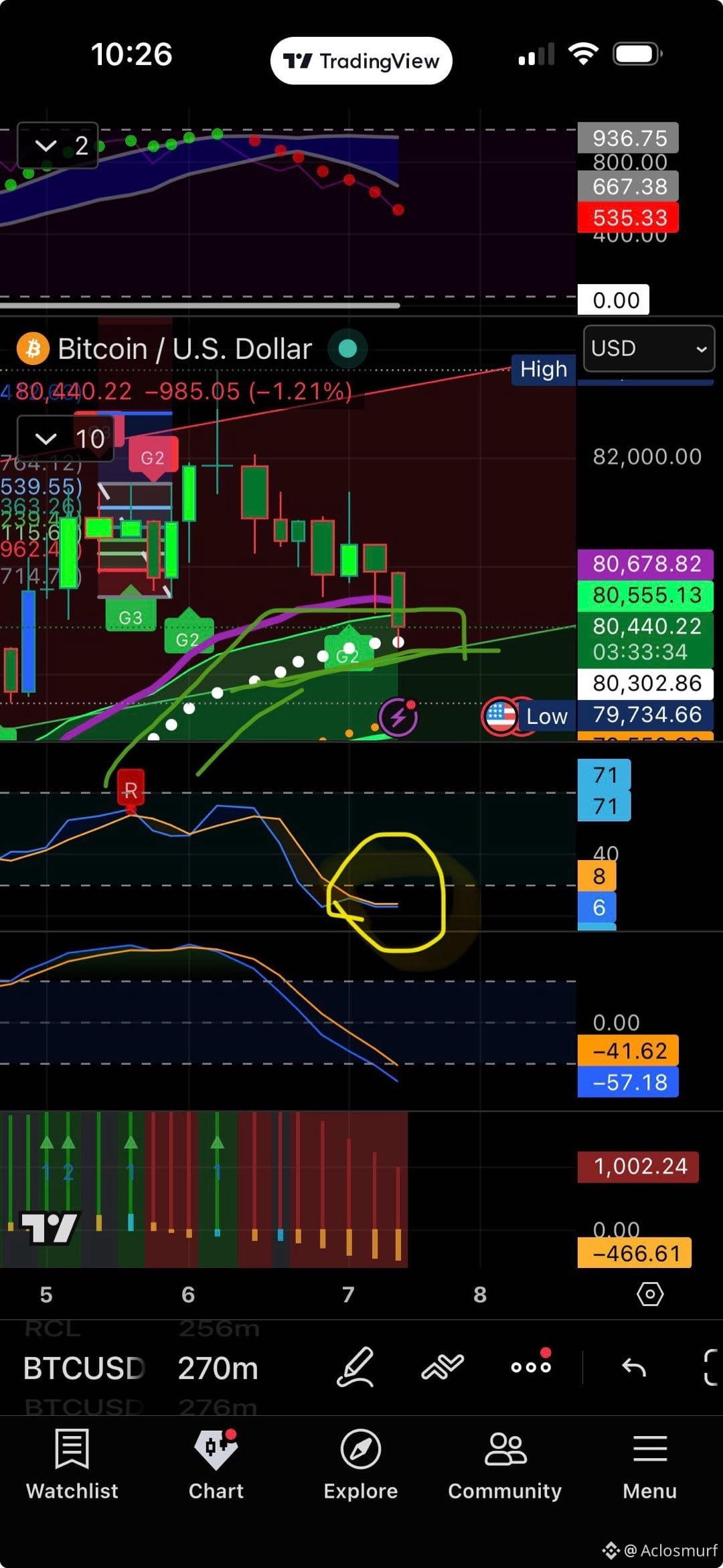Tap date 7 on time axis
This screenshot has width=723, height=1568.
[348, 1295]
